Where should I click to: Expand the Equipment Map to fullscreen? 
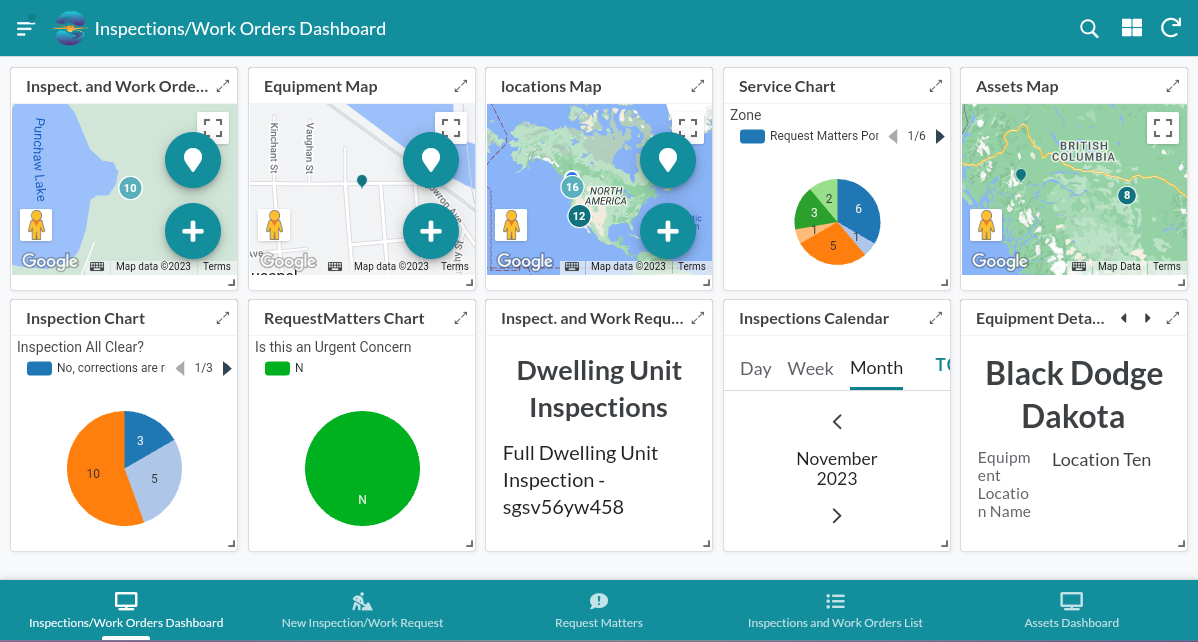pyautogui.click(x=450, y=127)
